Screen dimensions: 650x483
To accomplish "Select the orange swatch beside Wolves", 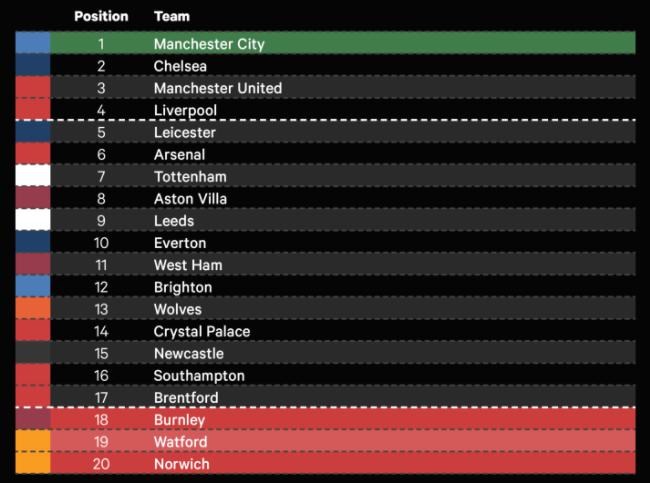I will point(33,309).
